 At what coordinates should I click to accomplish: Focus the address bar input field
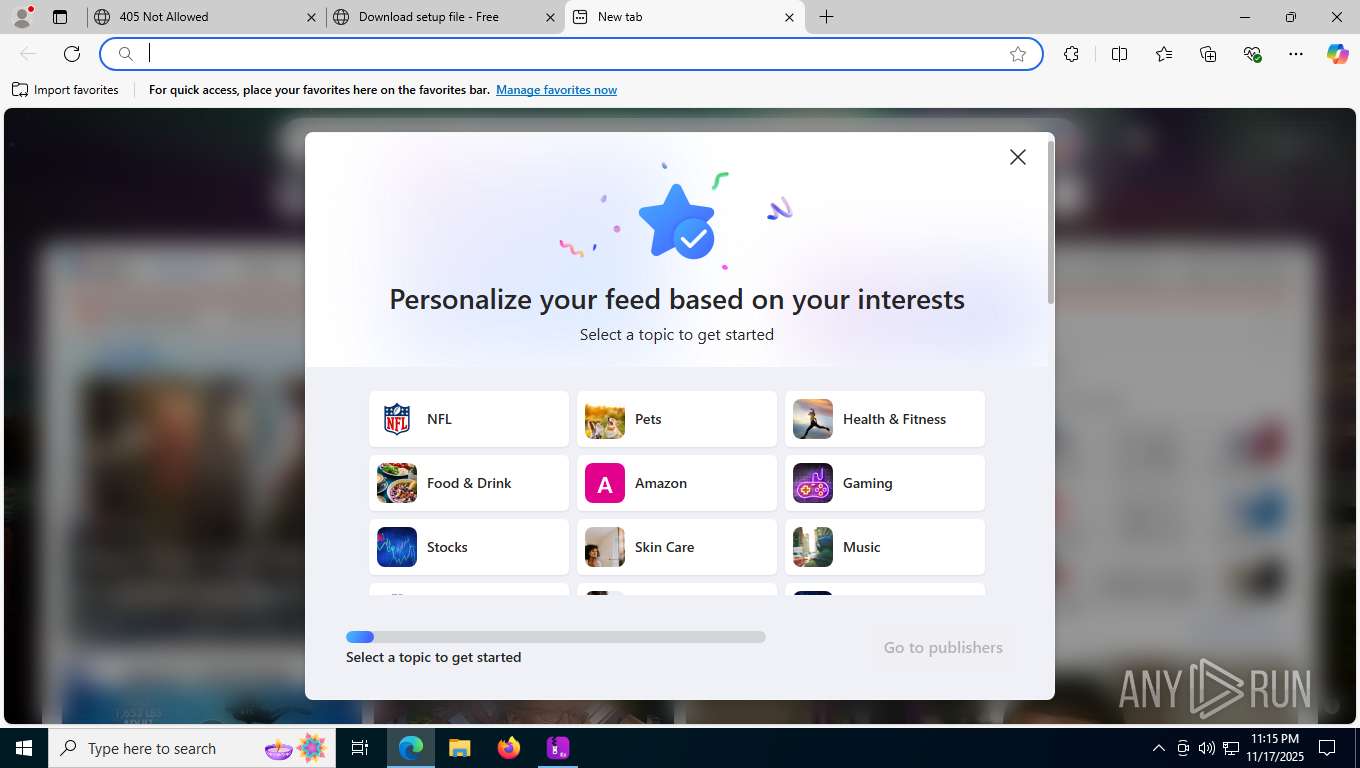570,54
